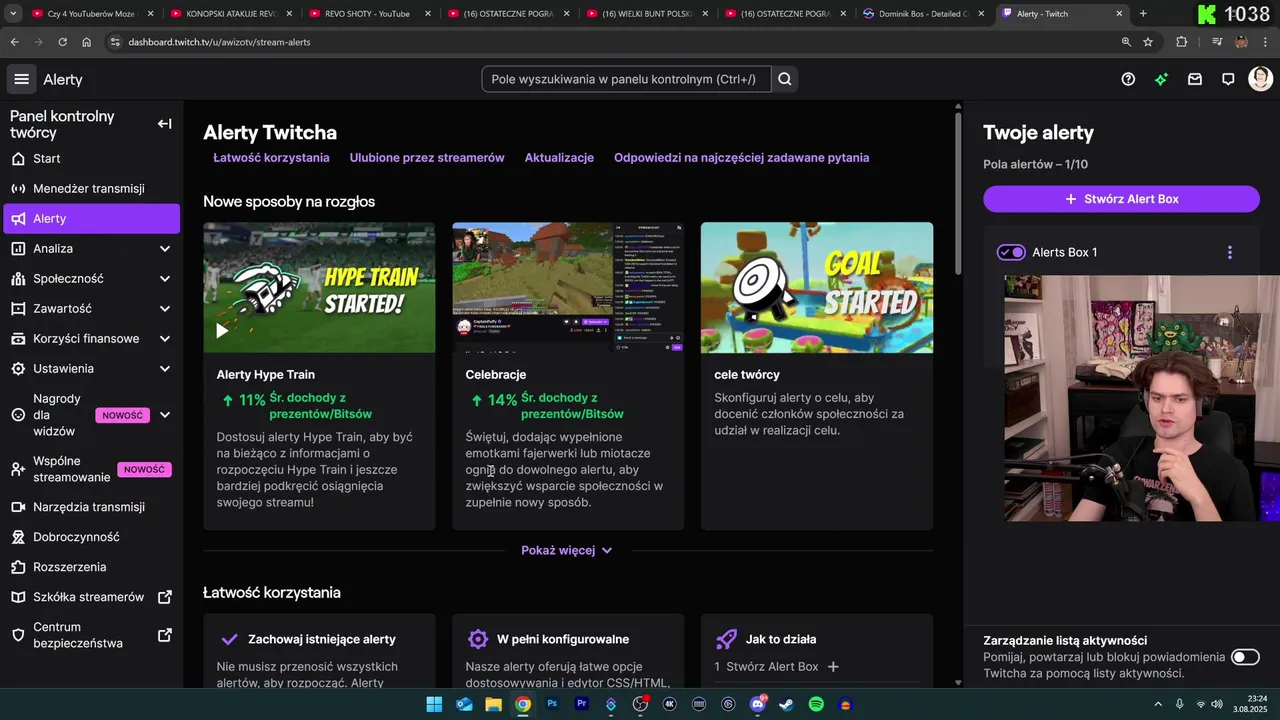Open the green sparkle insights icon
Screen dimensions: 1280x720
[x=1161, y=79]
